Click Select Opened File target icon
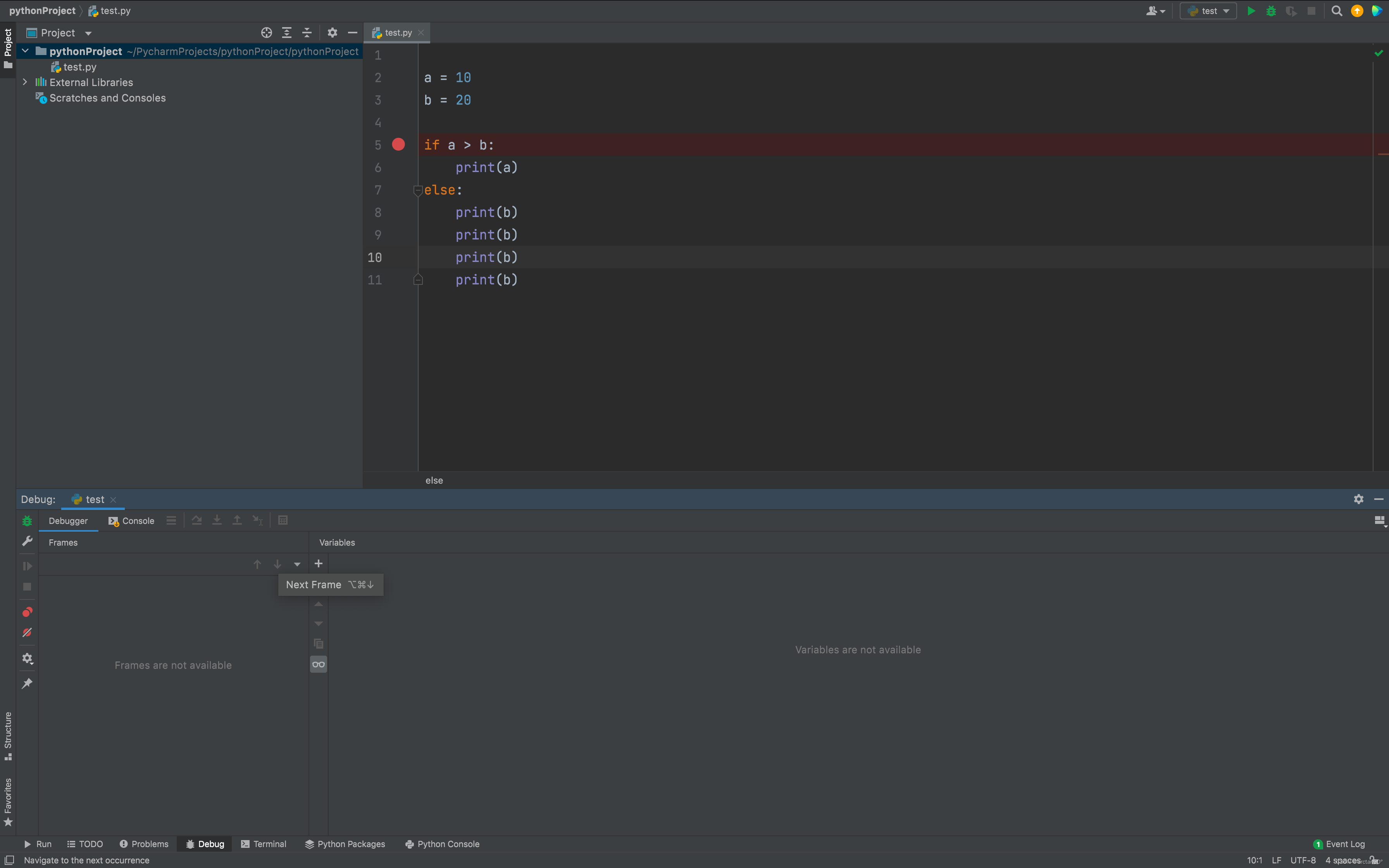 266,33
